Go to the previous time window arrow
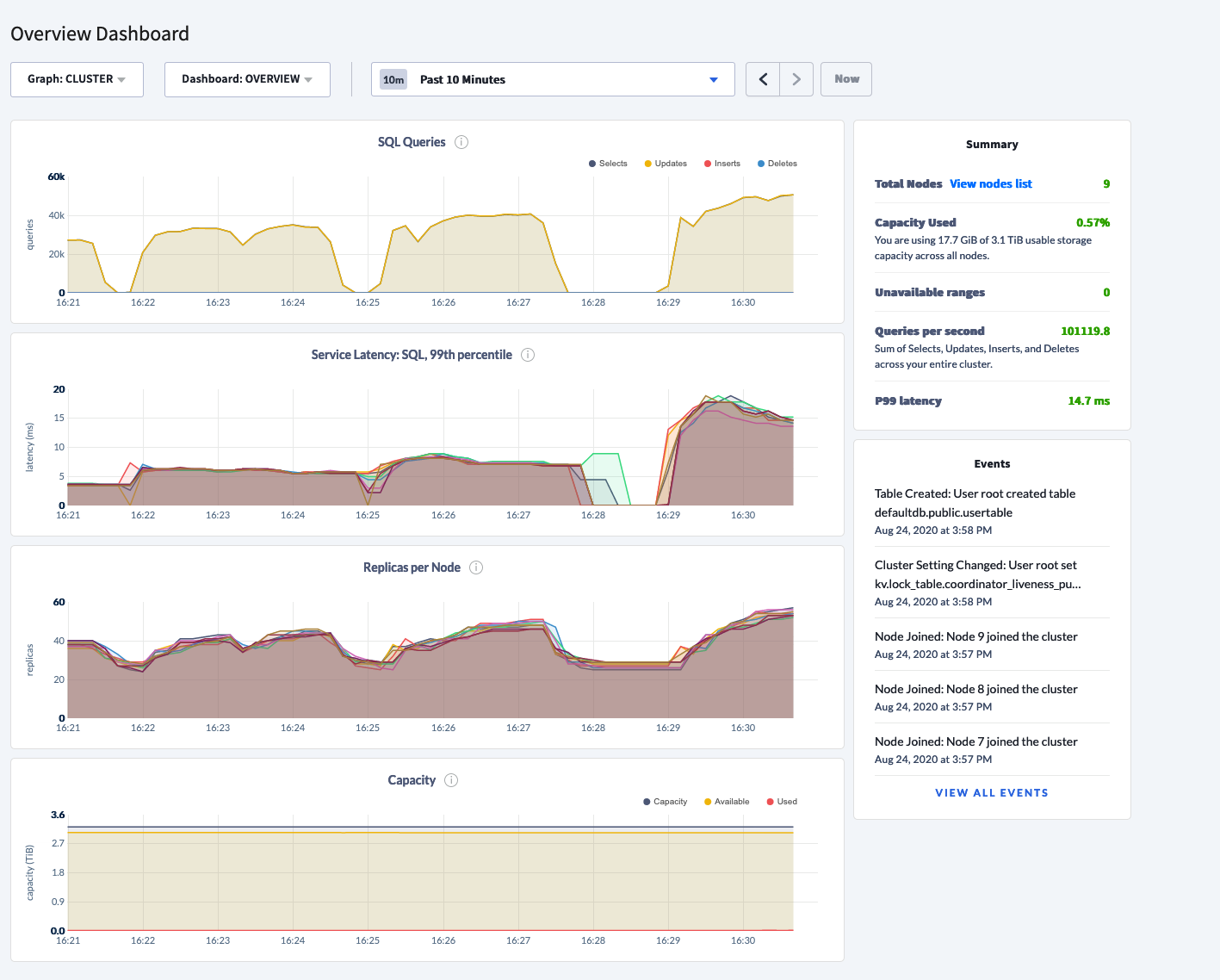Image resolution: width=1220 pixels, height=980 pixels. (763, 79)
